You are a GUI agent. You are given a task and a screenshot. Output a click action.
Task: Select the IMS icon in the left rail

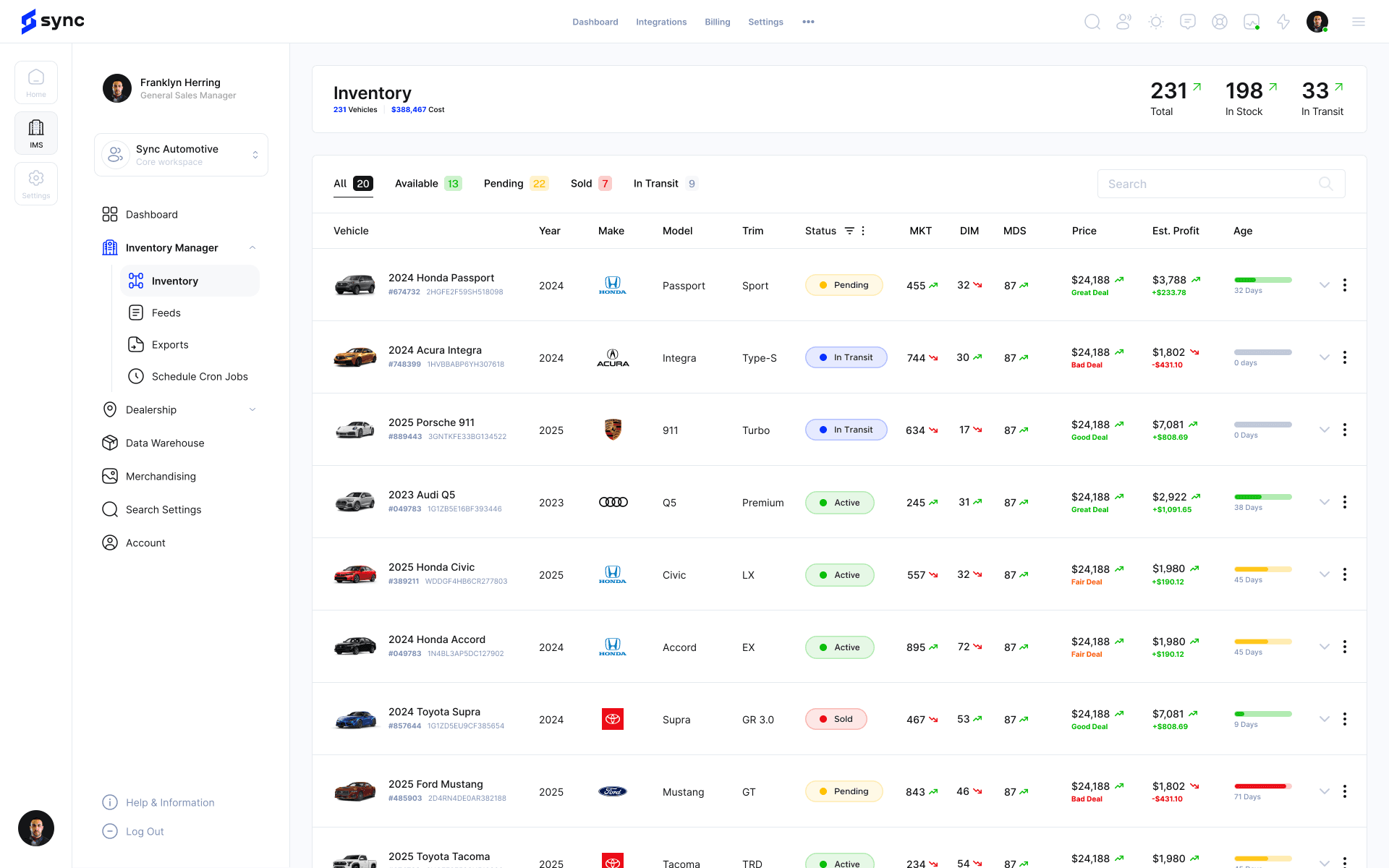[x=36, y=133]
